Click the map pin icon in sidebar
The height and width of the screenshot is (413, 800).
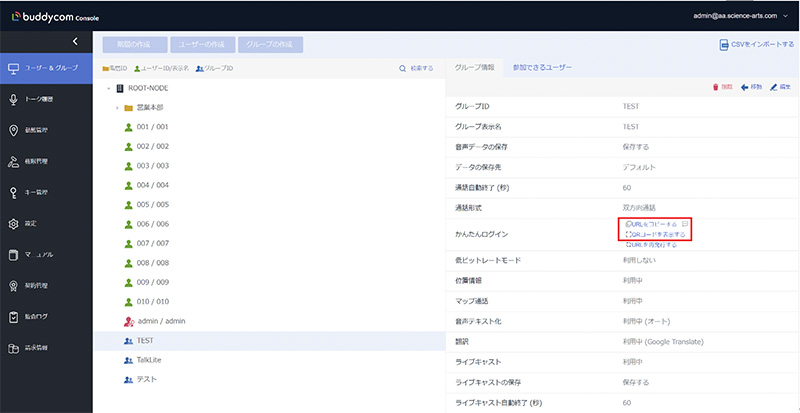point(14,130)
